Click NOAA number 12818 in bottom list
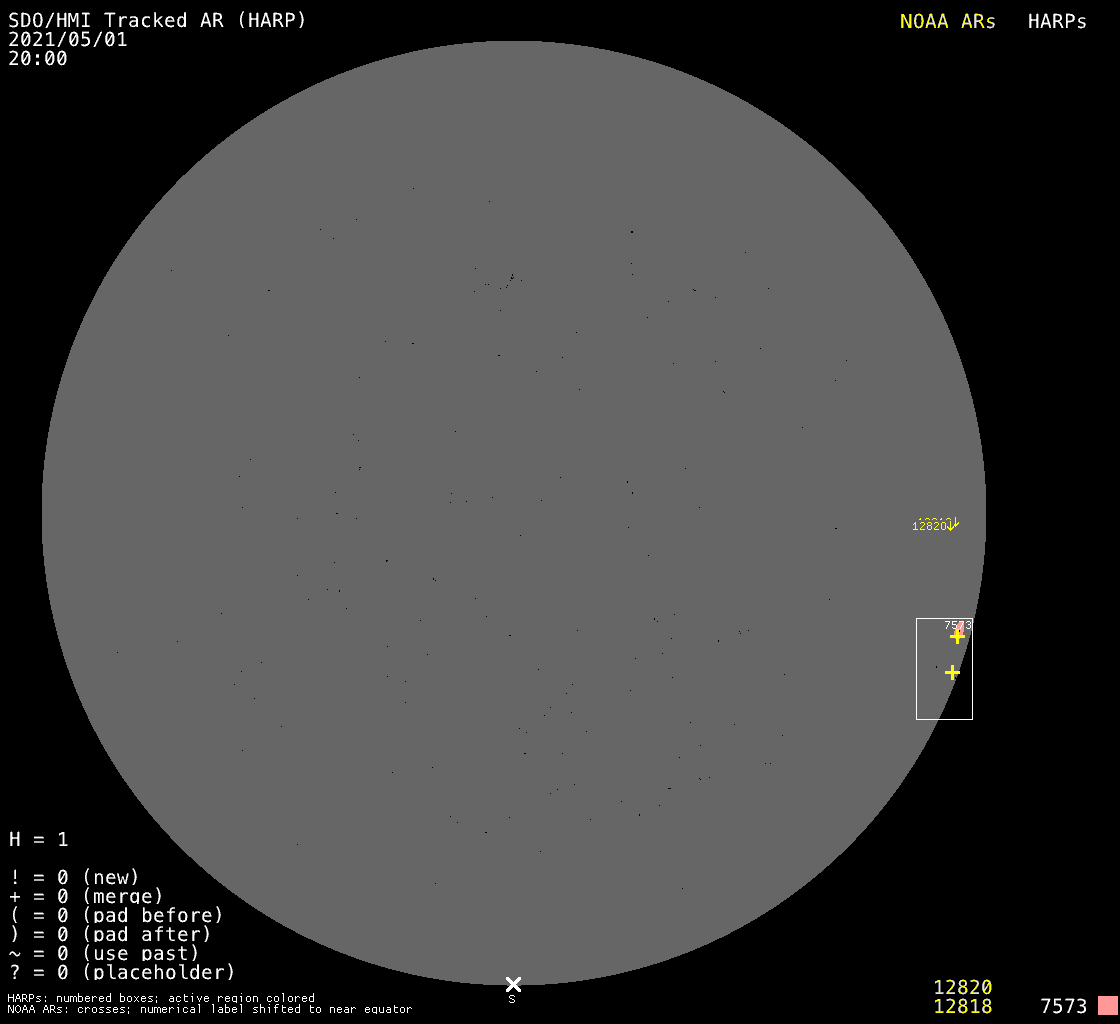This screenshot has width=1120, height=1024. [x=962, y=1007]
